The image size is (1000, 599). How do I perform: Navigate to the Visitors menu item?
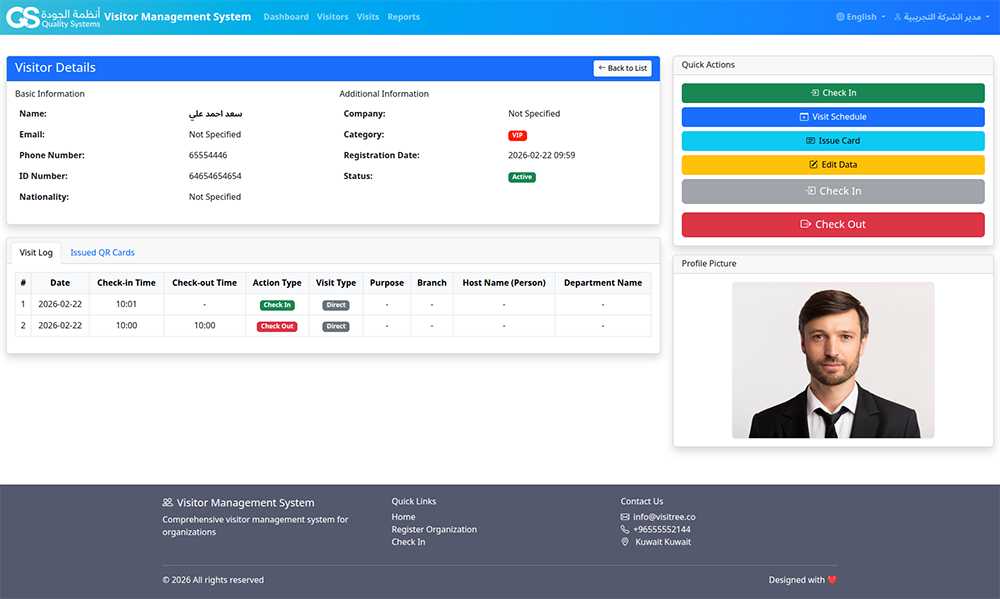coord(332,16)
